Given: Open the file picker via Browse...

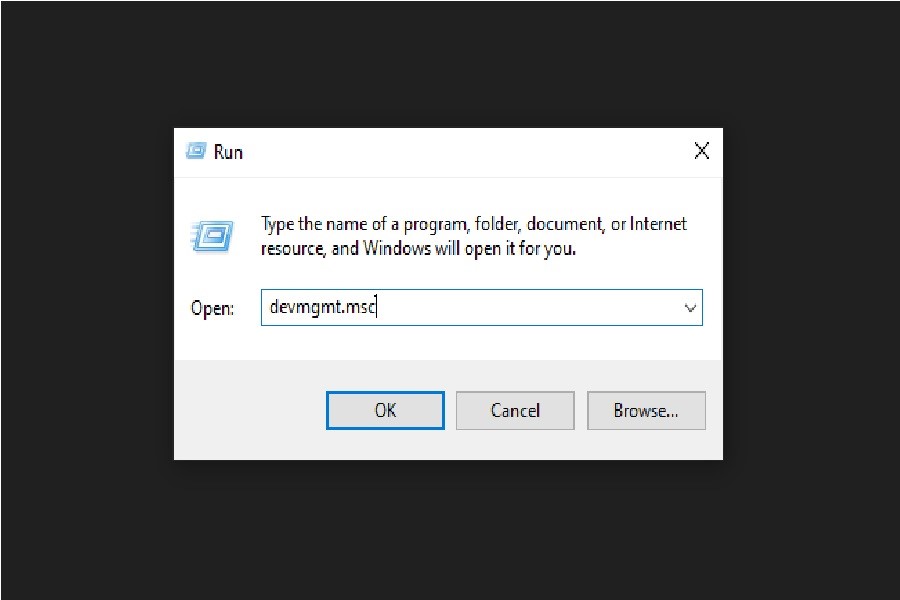Looking at the screenshot, I should (x=646, y=410).
